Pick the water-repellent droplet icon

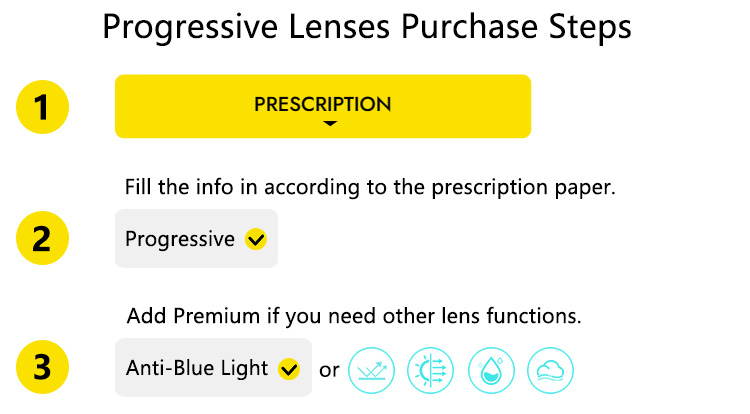tap(491, 370)
